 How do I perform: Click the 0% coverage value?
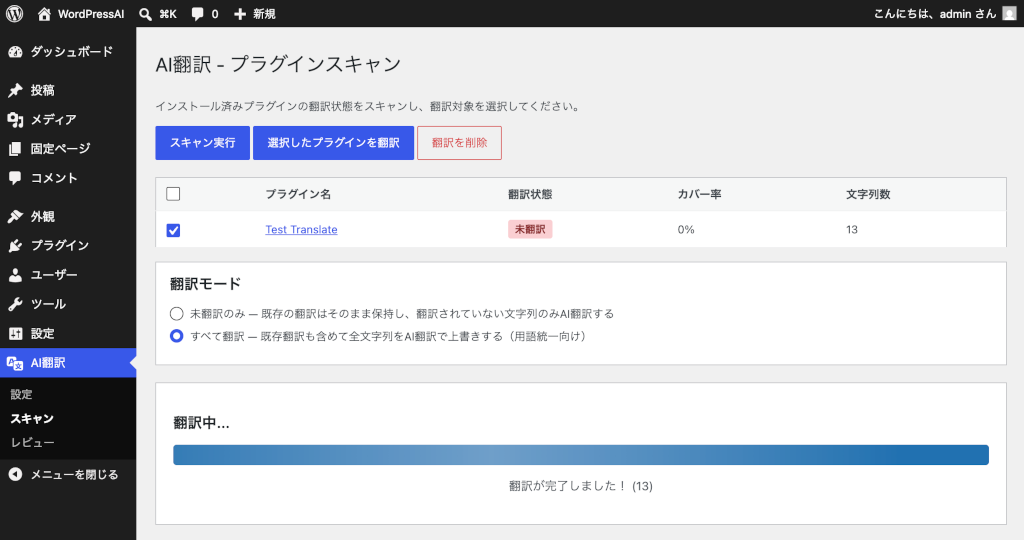[686, 229]
